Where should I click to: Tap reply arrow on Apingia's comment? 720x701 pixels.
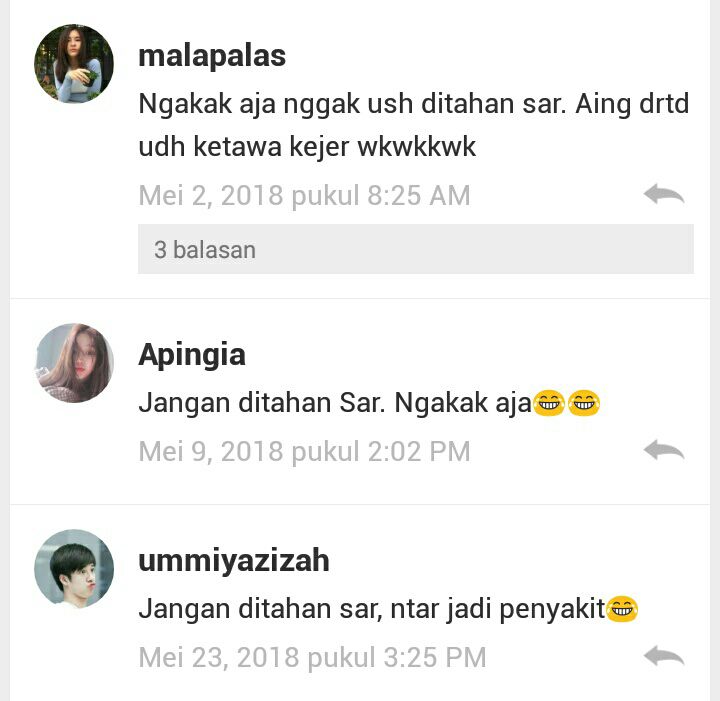point(664,450)
